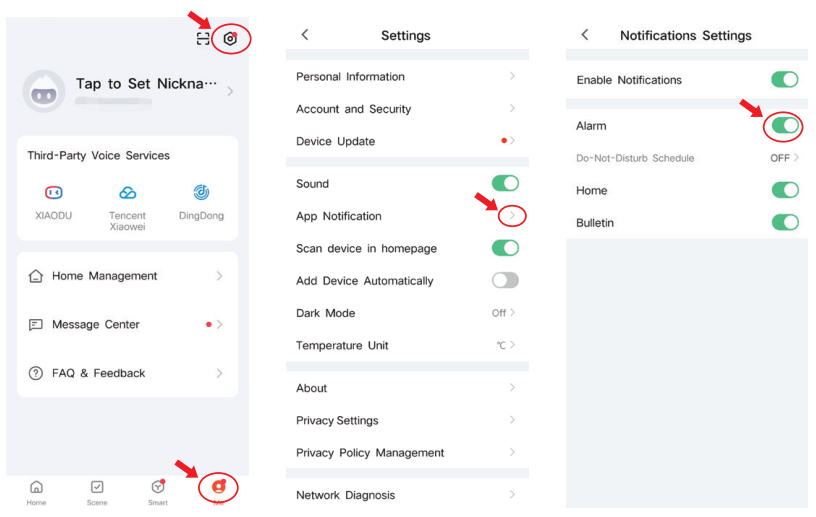Open Home Management
Image resolution: width=816 pixels, height=517 pixels.
(127, 276)
